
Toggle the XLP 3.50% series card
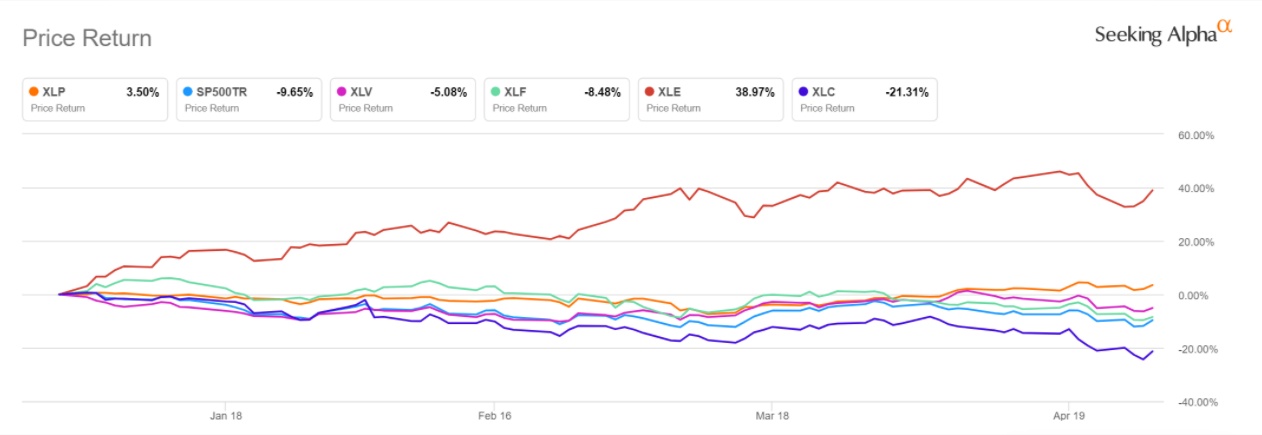tap(94, 99)
